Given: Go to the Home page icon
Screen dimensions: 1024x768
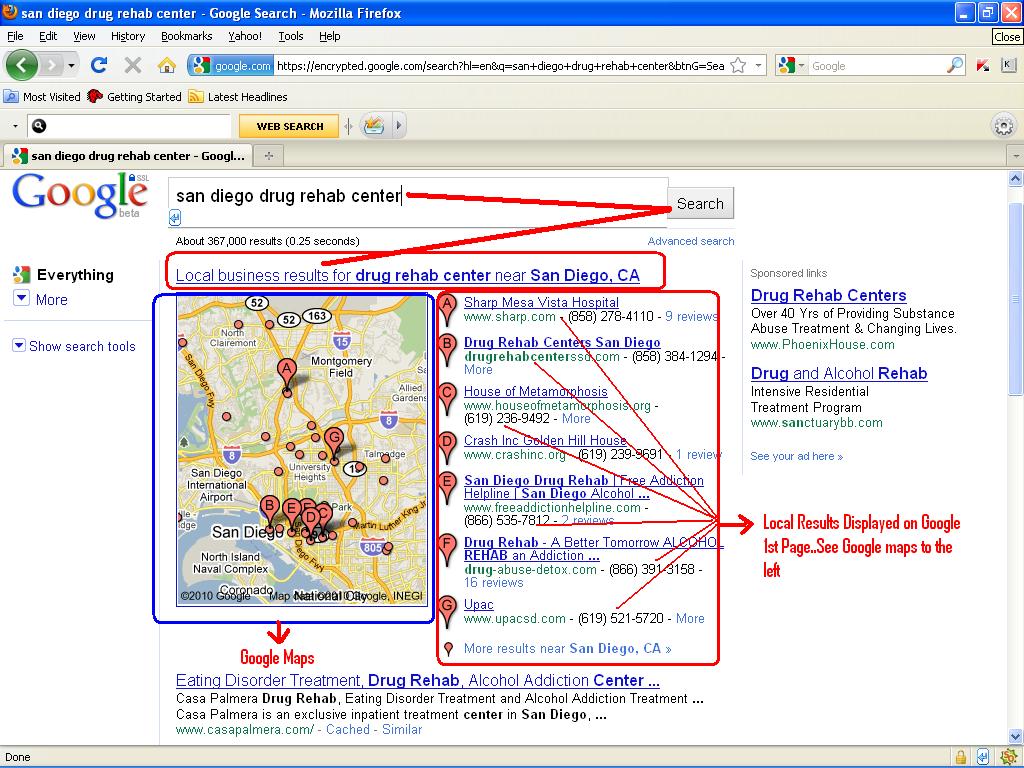Looking at the screenshot, I should [x=167, y=65].
